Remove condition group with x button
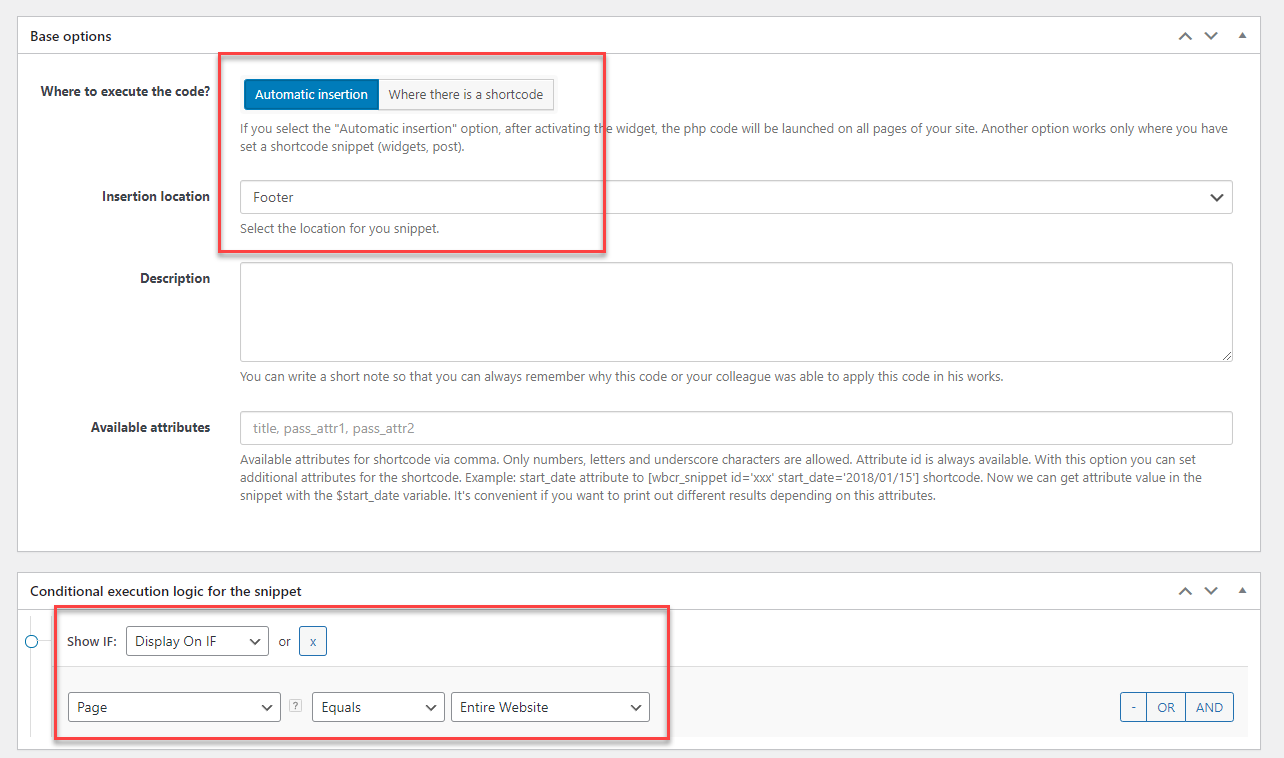The height and width of the screenshot is (758, 1284). tap(313, 641)
